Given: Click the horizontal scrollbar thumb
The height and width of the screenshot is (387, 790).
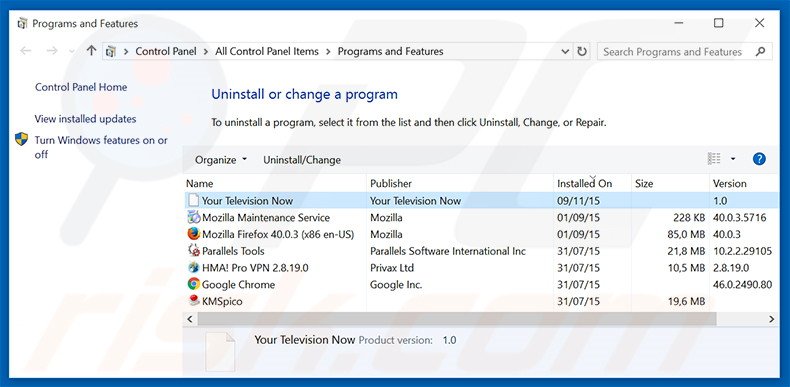Looking at the screenshot, I should [x=456, y=319].
